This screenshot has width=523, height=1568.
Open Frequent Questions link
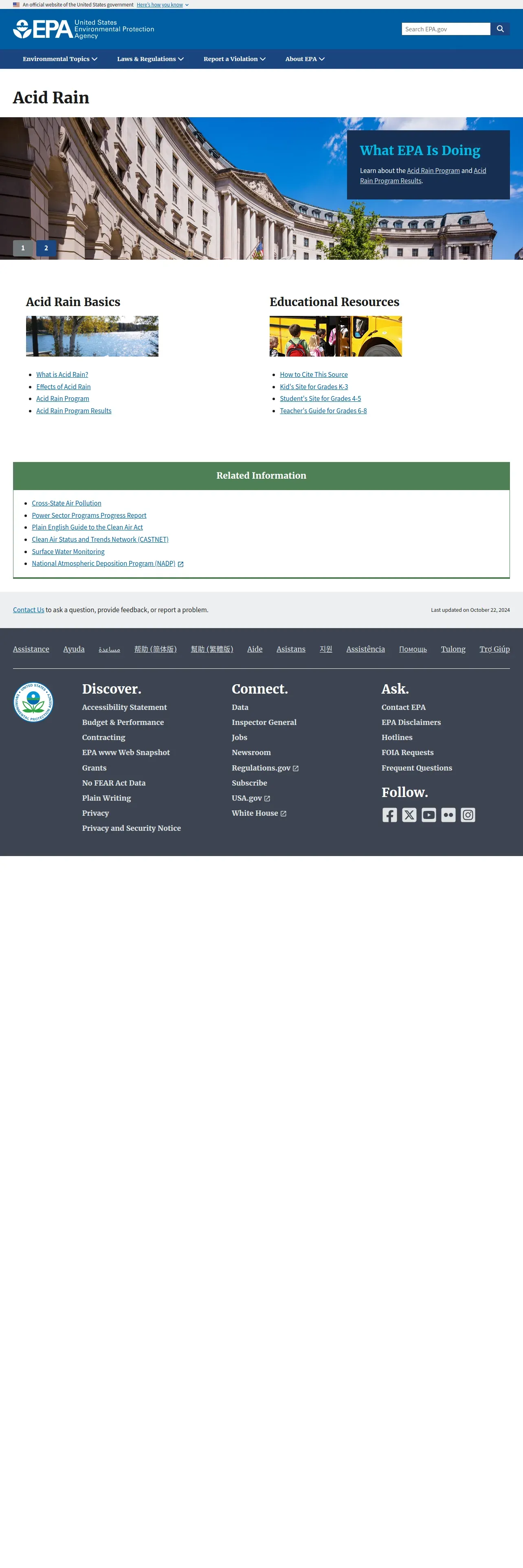pyautogui.click(x=417, y=768)
